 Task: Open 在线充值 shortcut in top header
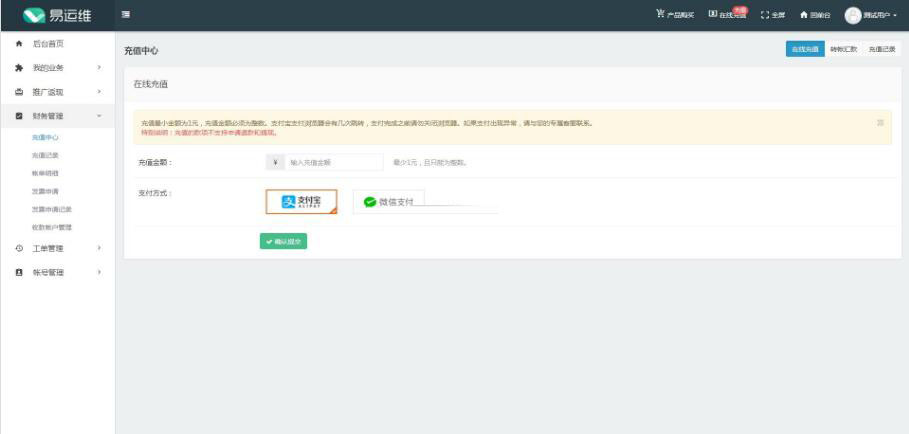point(728,15)
